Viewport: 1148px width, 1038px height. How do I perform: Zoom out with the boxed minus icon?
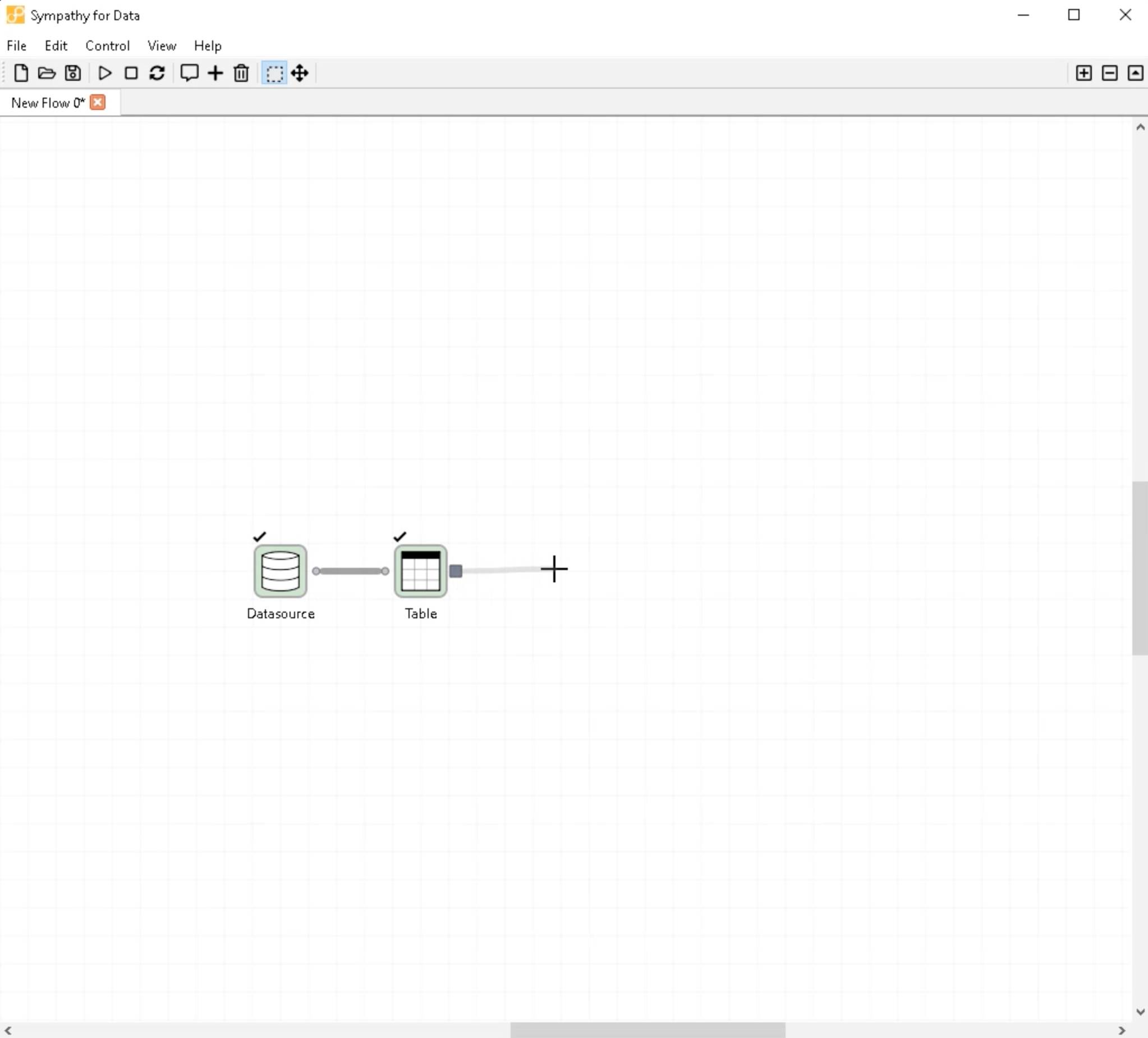pos(1109,73)
